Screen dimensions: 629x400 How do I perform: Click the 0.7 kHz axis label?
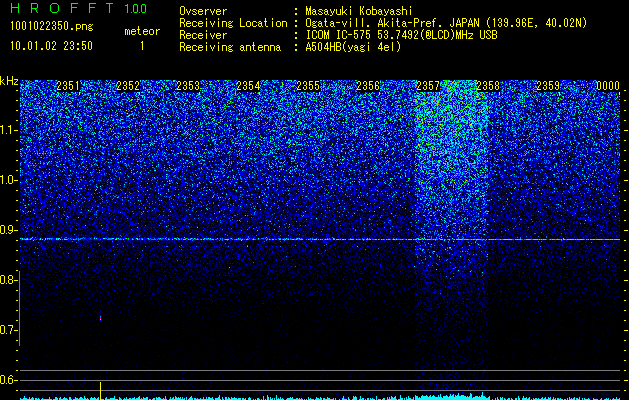[x=8, y=330]
